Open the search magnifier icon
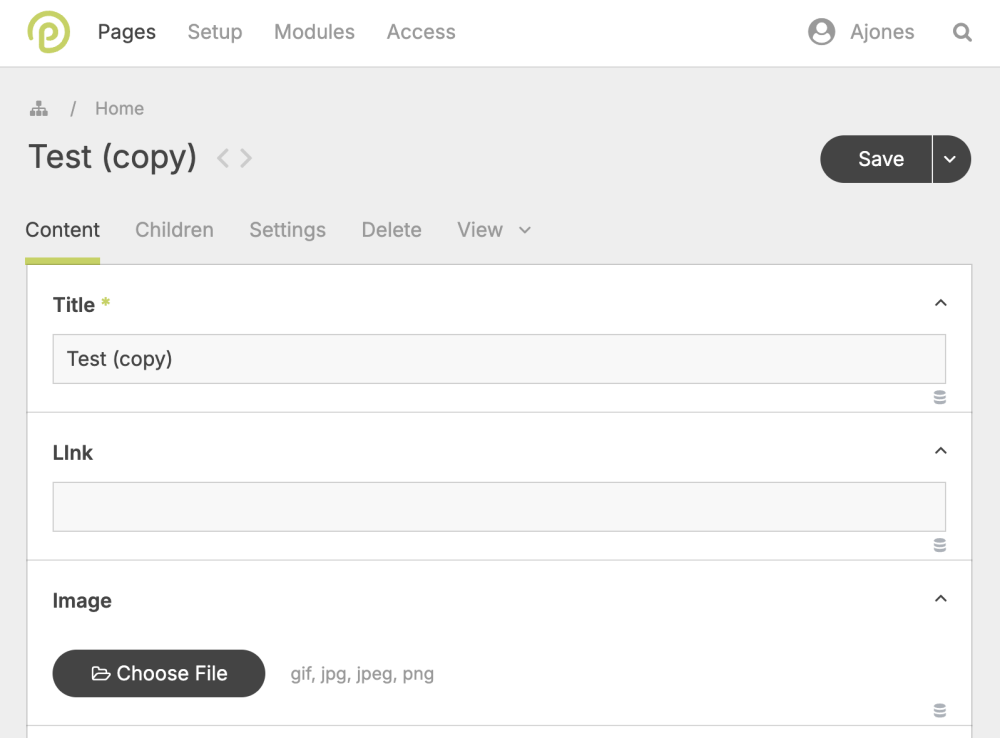The height and width of the screenshot is (738, 1000). [962, 33]
